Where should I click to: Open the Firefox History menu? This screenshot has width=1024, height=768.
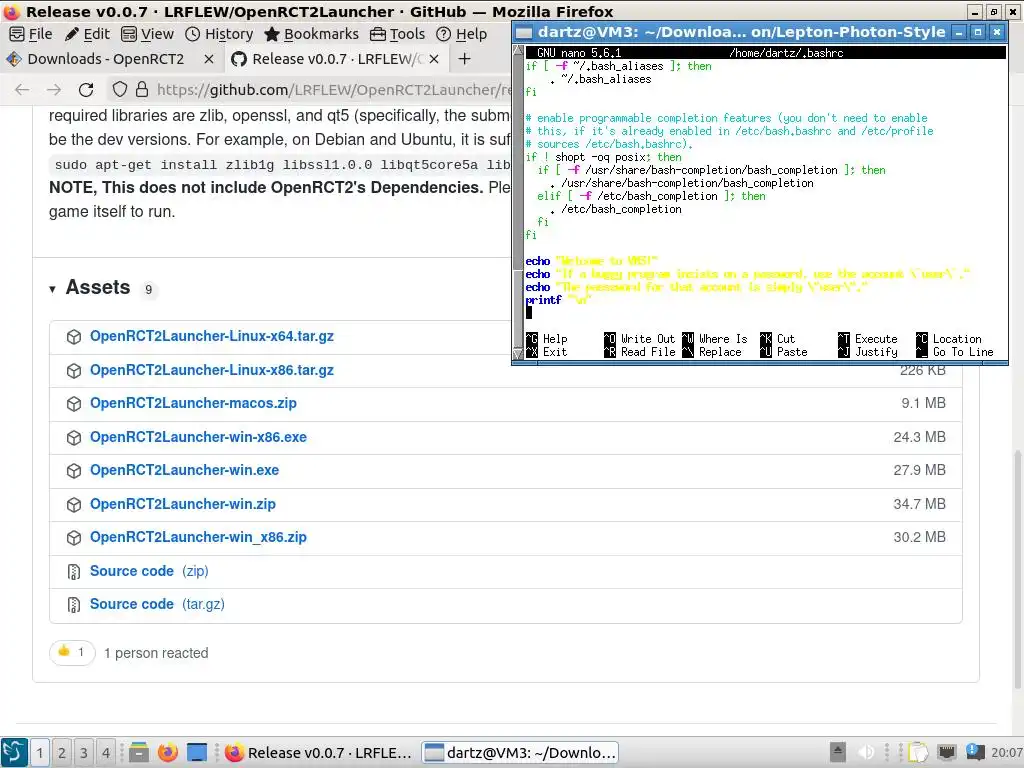(219, 34)
